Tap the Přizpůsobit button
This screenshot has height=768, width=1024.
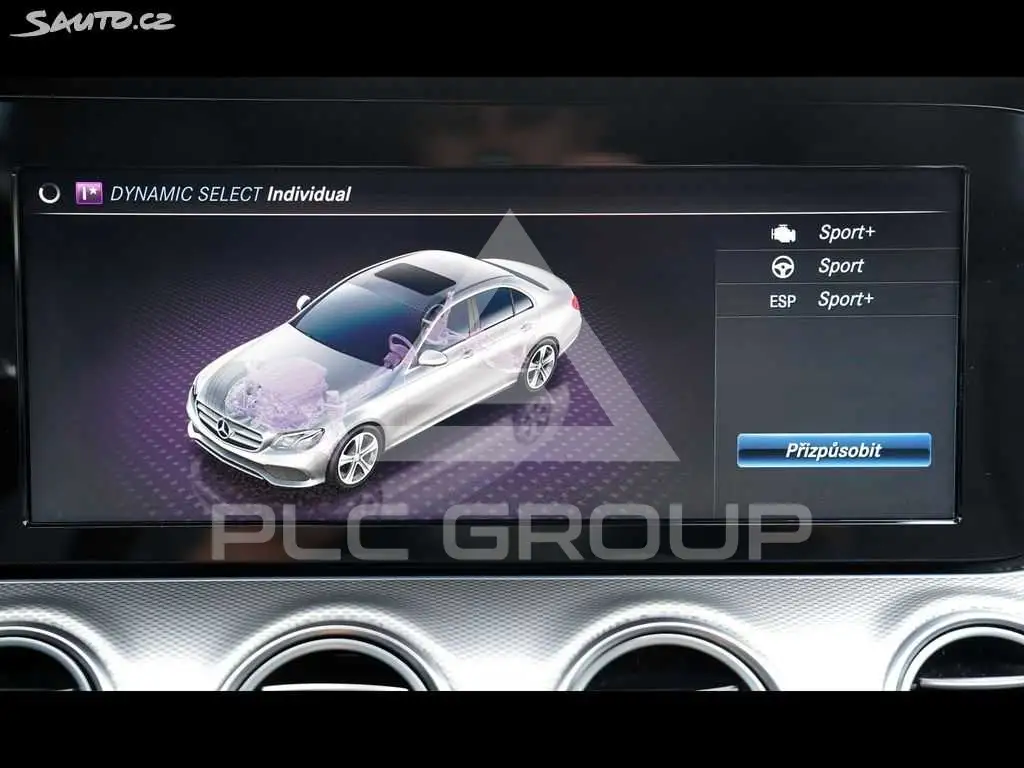[834, 450]
